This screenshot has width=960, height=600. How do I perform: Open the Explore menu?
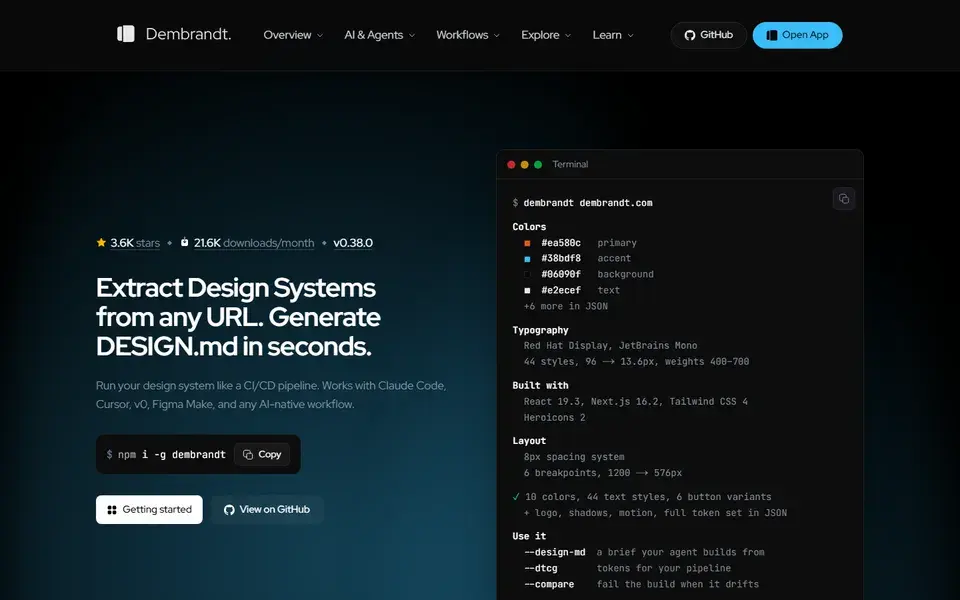point(546,35)
